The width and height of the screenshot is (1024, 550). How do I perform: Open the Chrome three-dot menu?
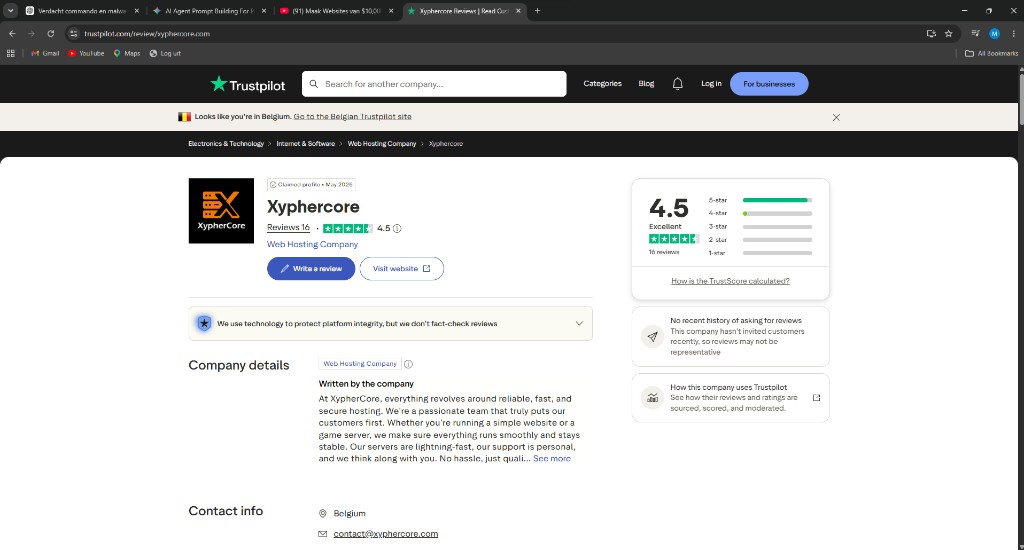click(x=1014, y=33)
